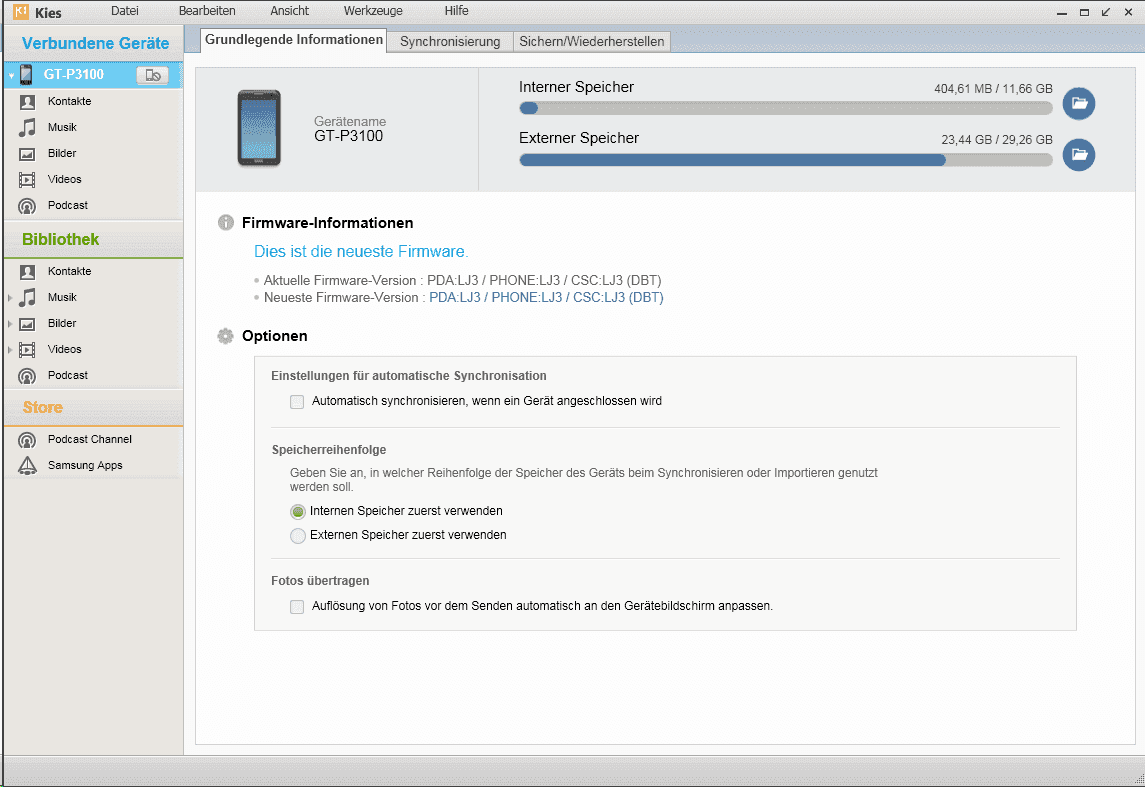Open the Interner Speicher folder button
The image size is (1145, 787).
tap(1079, 104)
